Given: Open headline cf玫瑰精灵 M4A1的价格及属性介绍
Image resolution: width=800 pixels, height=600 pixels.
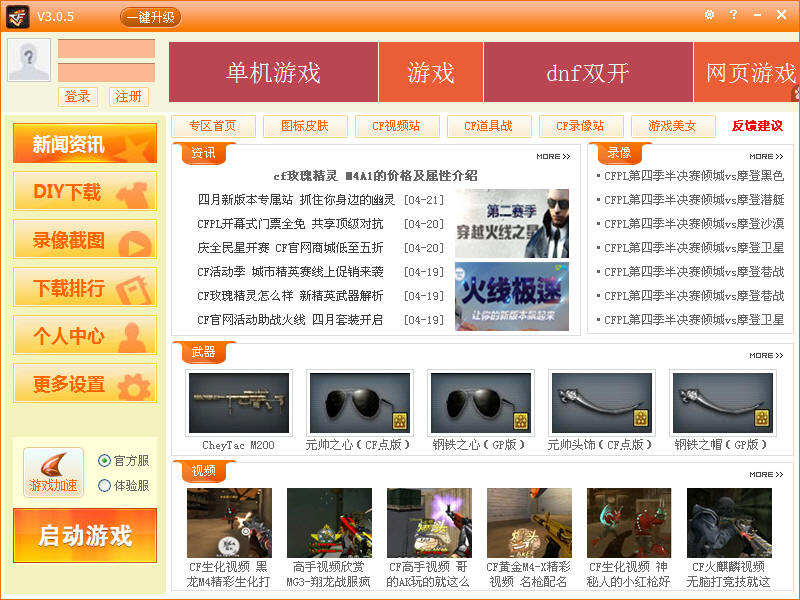Looking at the screenshot, I should coord(376,176).
